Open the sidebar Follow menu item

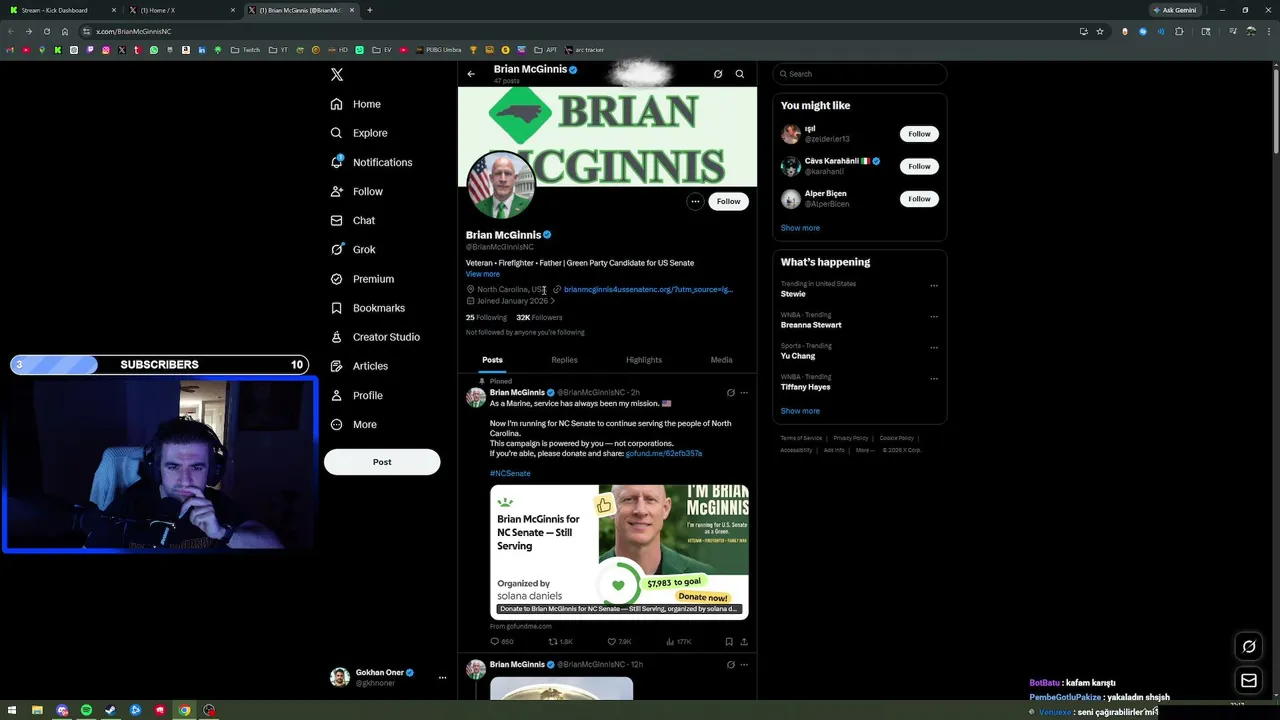pyautogui.click(x=357, y=191)
